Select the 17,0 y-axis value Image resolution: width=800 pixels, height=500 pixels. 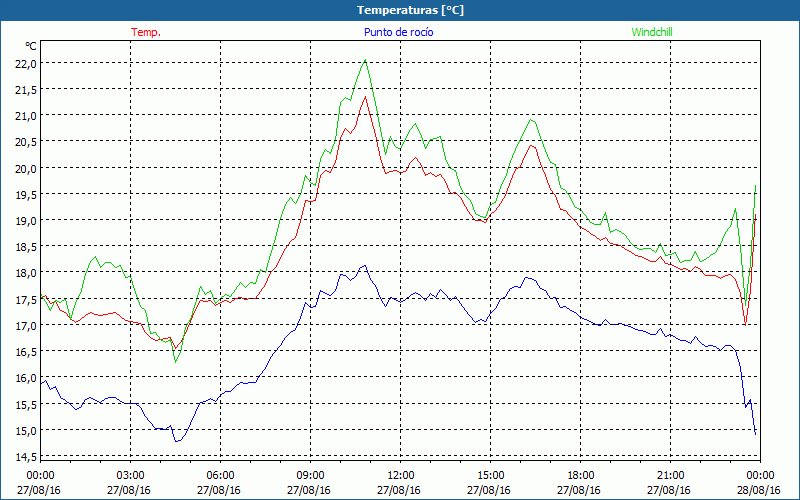(26, 326)
